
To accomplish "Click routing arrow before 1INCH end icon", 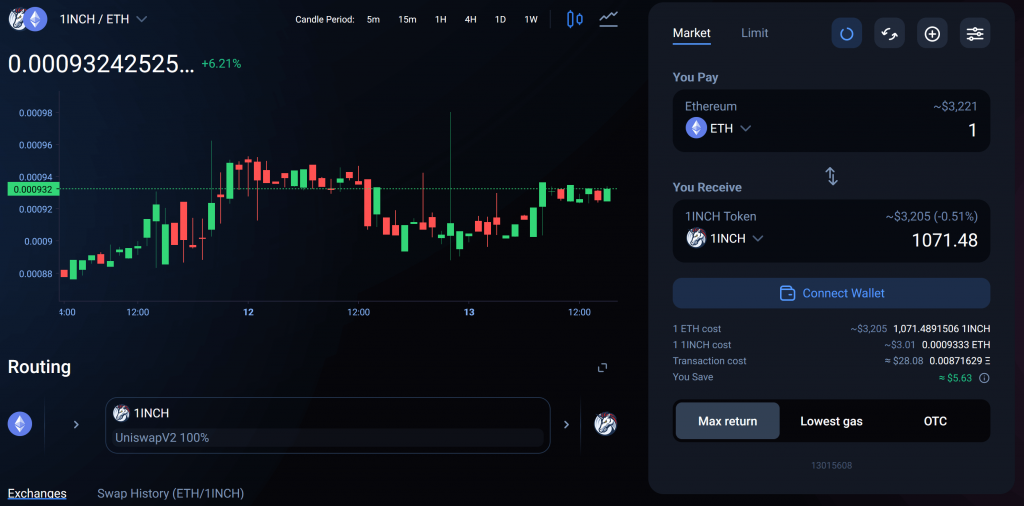I will [x=566, y=424].
